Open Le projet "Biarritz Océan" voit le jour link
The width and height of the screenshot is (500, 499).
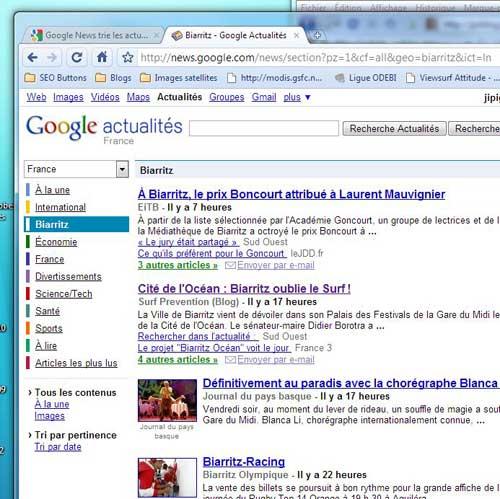214,348
